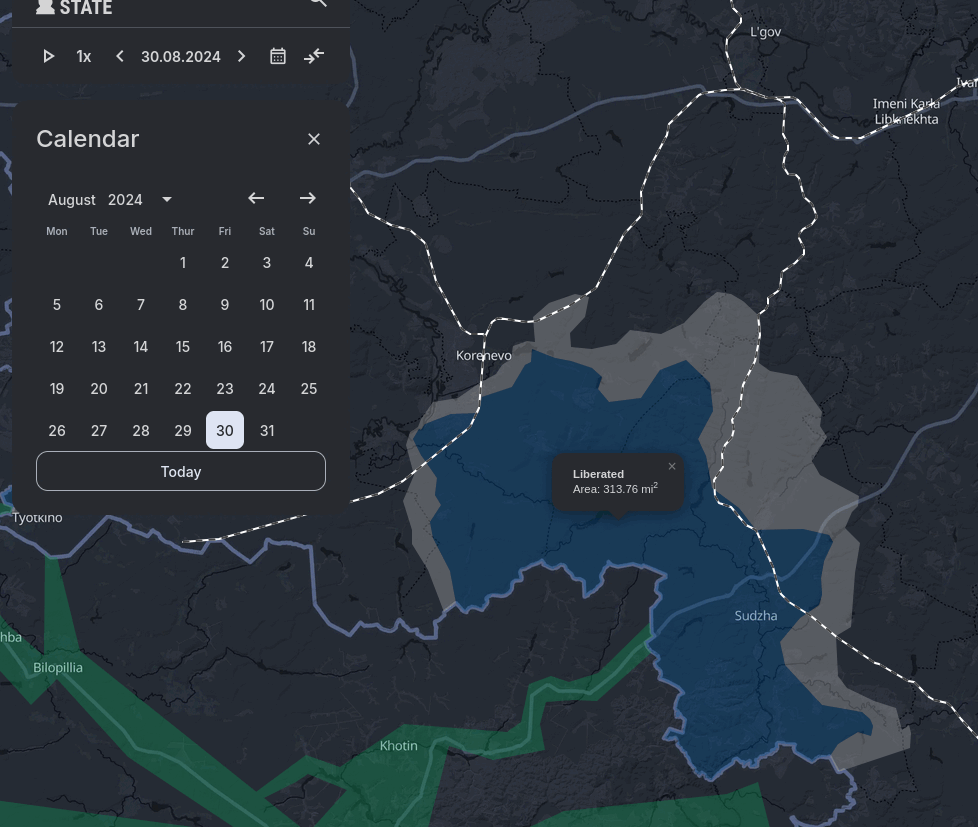Click the 30.08.2024 date text

point(181,57)
